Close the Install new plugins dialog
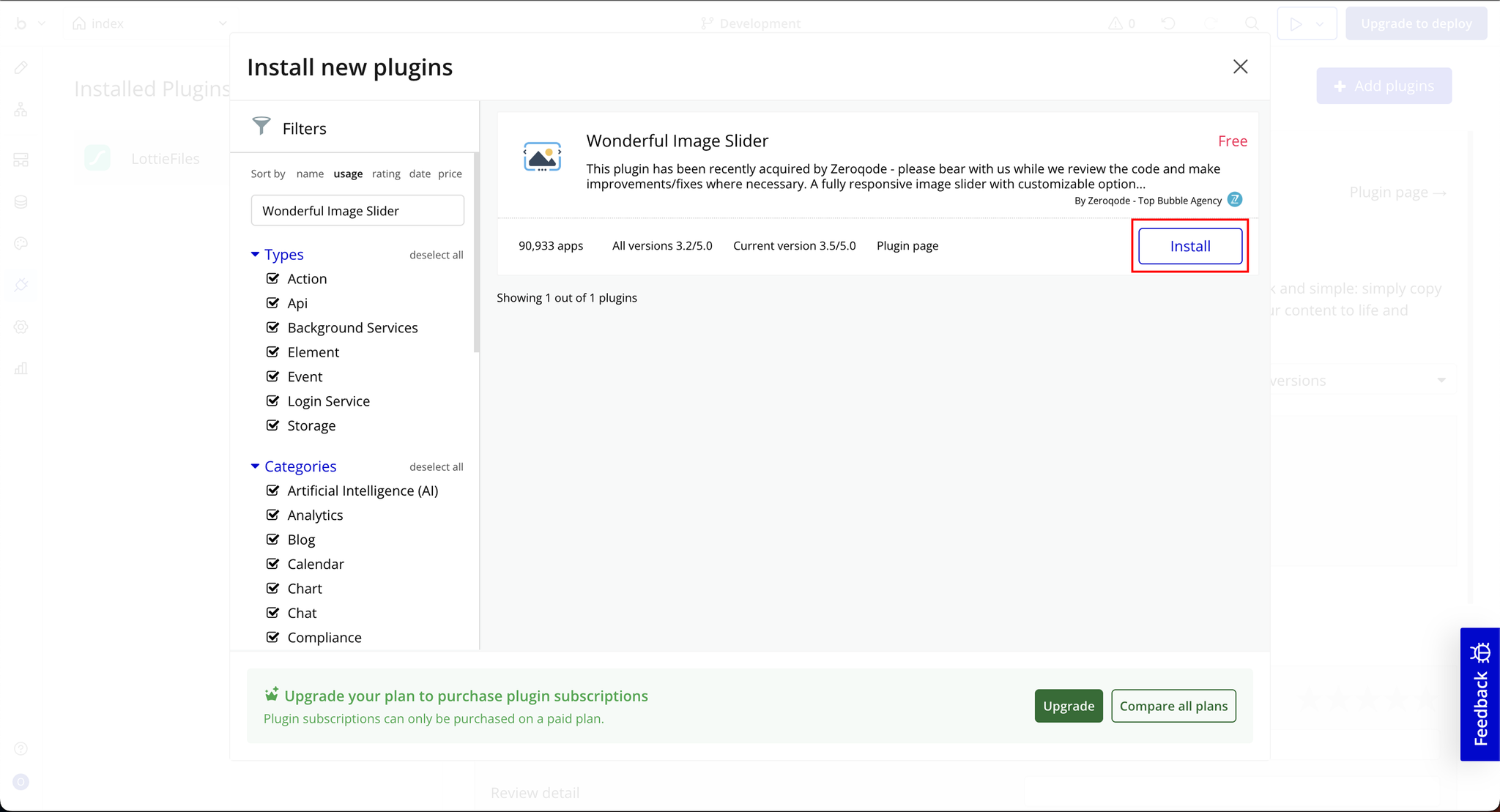1500x812 pixels. [x=1240, y=67]
